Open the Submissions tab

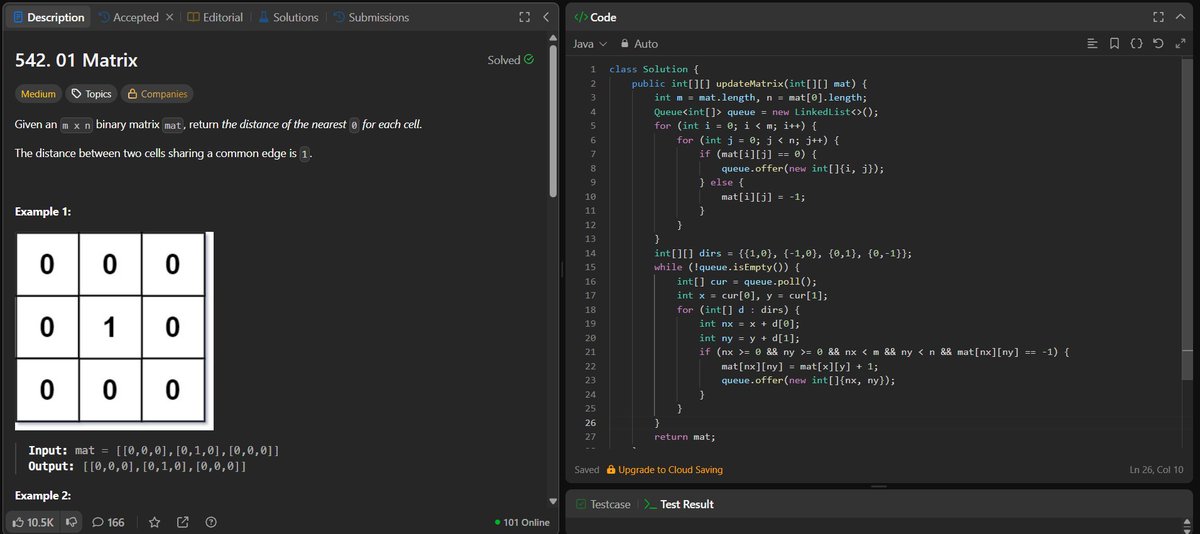(371, 17)
